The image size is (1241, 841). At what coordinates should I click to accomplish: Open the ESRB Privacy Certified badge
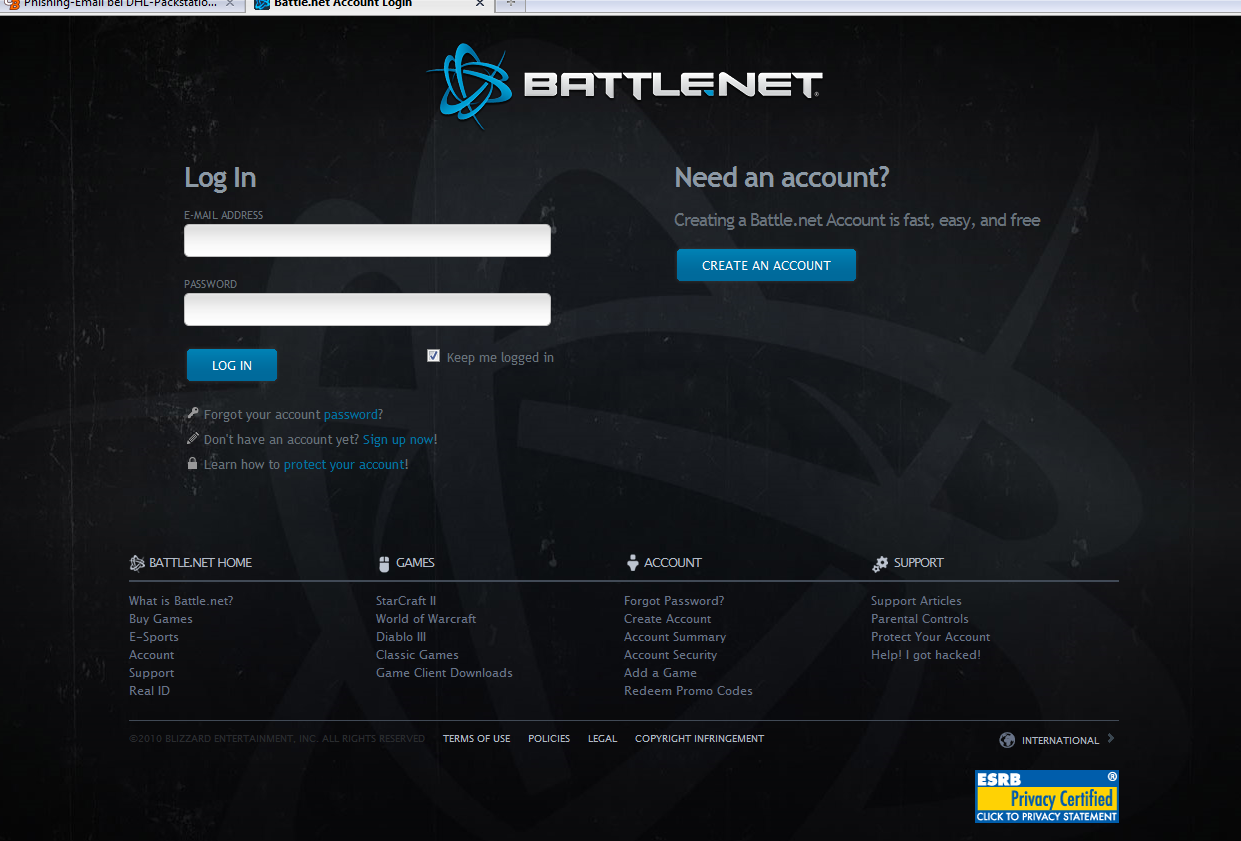[1047, 796]
